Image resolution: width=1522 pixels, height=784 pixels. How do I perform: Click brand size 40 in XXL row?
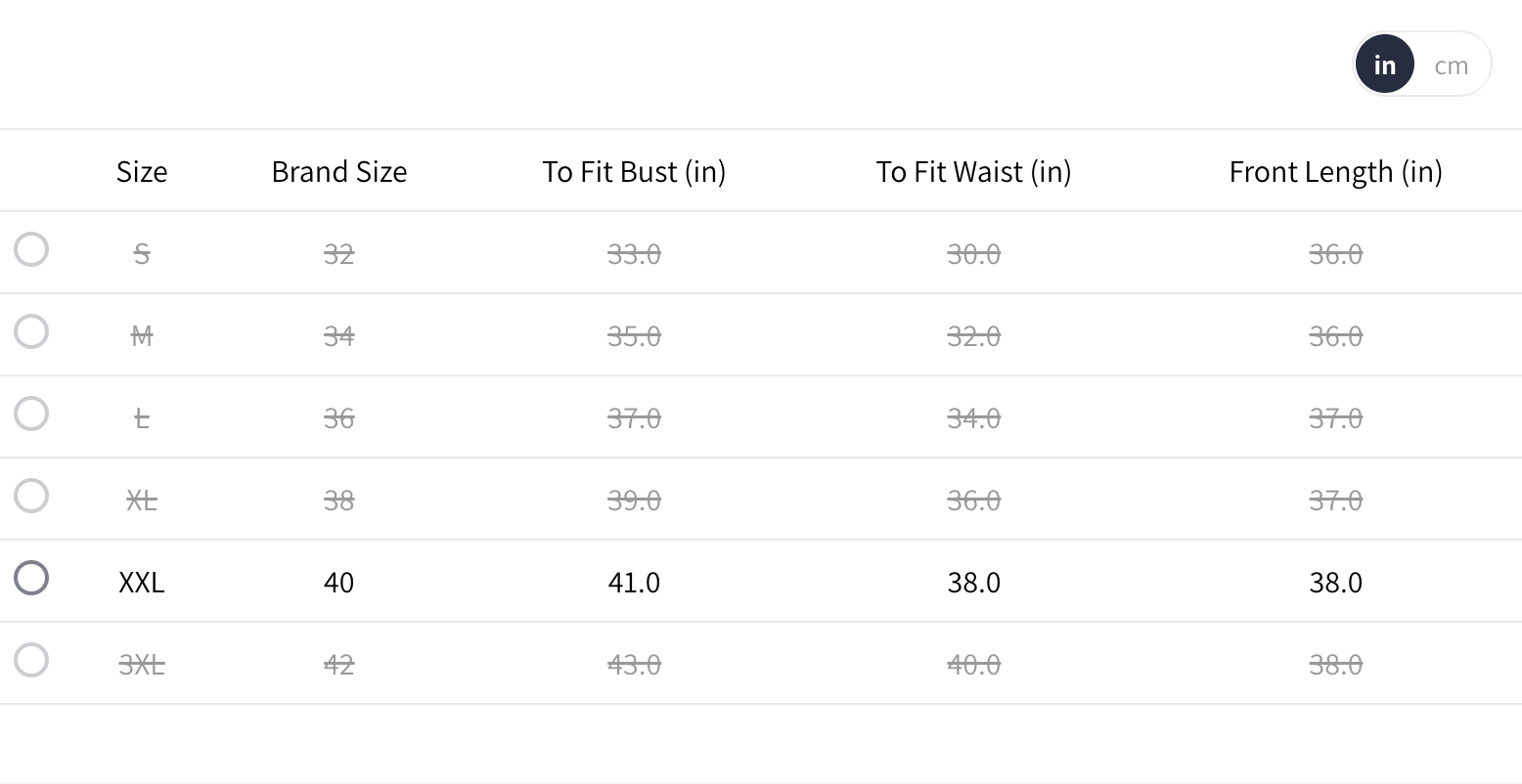pos(339,583)
